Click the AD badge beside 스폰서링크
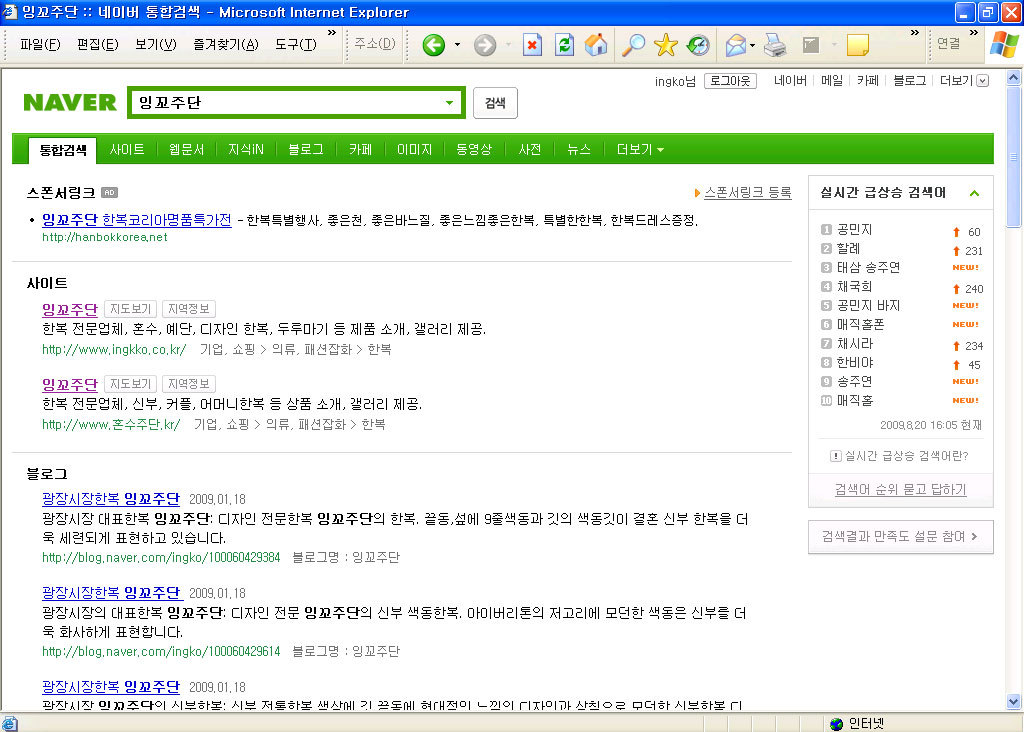Screen dimensions: 1024x732 [x=110, y=193]
